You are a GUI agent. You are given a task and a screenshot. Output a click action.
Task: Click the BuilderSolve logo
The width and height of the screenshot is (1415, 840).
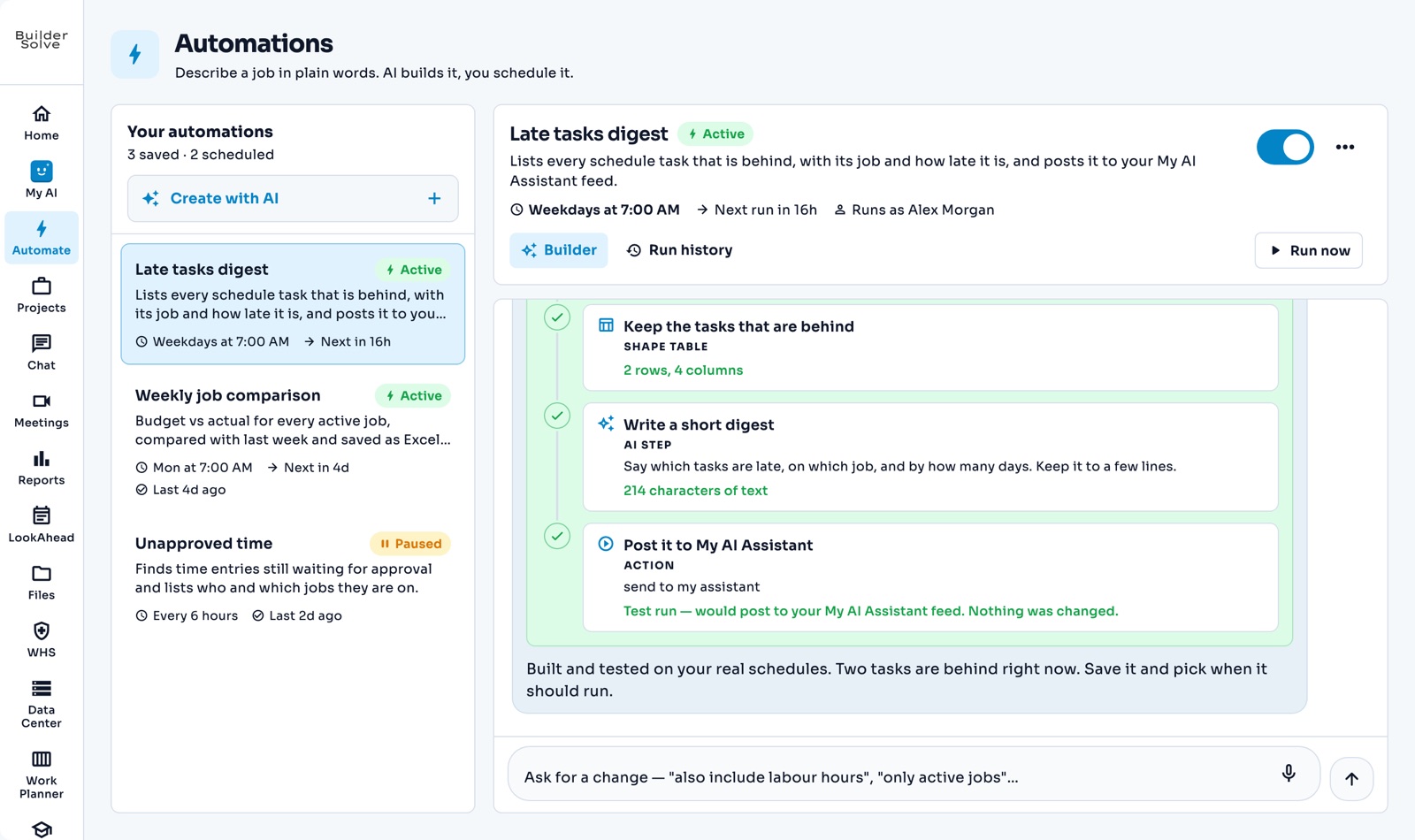pos(42,40)
